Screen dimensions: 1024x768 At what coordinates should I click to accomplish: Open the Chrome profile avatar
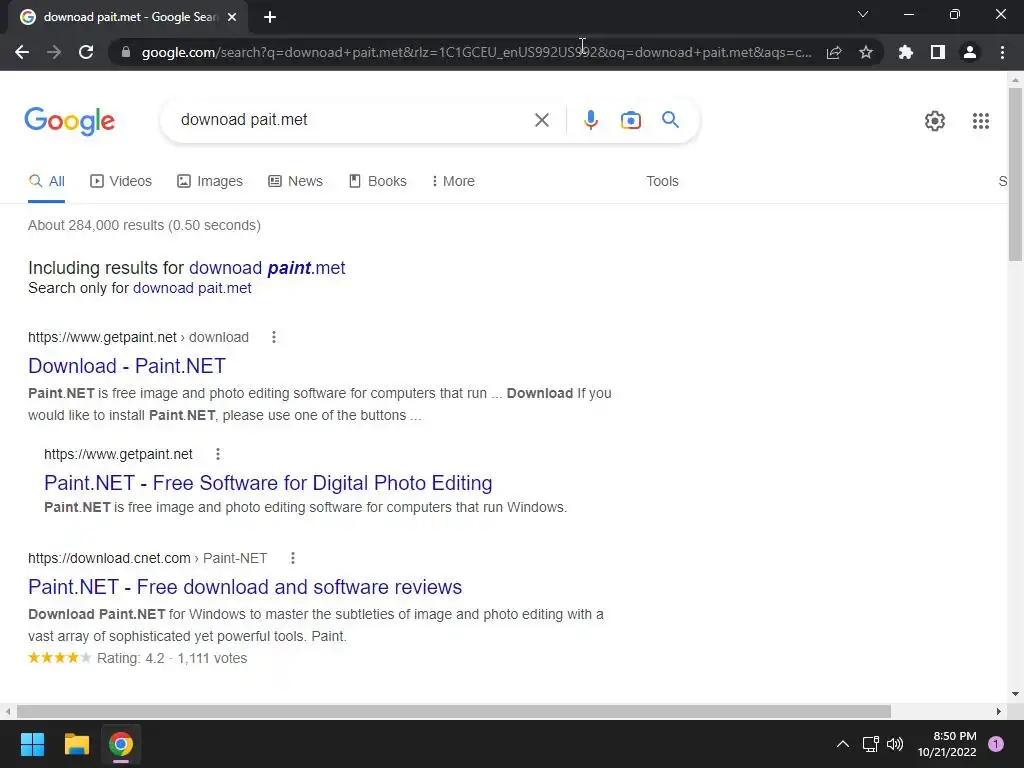[970, 52]
